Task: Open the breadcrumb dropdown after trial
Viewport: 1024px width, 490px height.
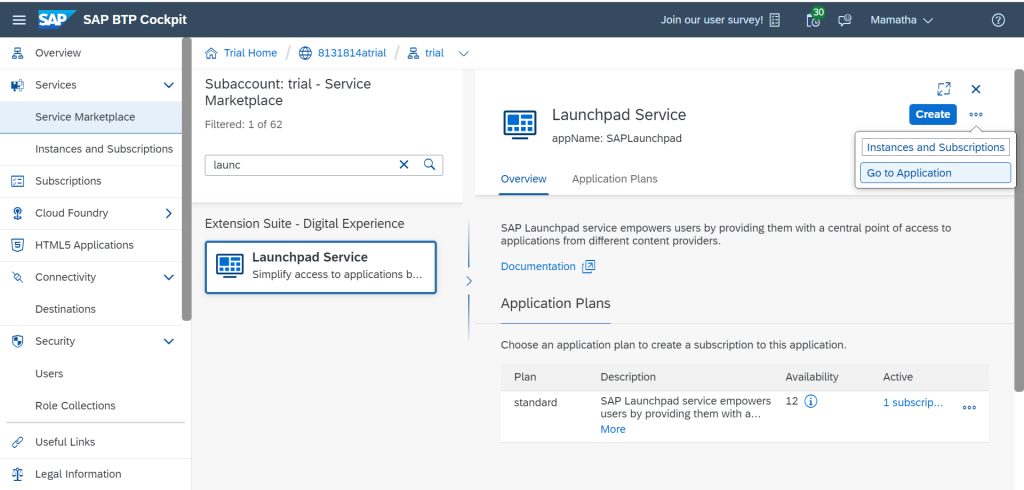Action: point(464,54)
